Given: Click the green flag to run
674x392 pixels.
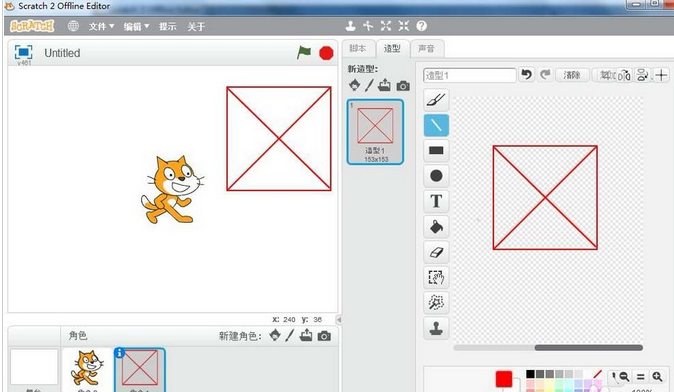Looking at the screenshot, I should [x=304, y=53].
